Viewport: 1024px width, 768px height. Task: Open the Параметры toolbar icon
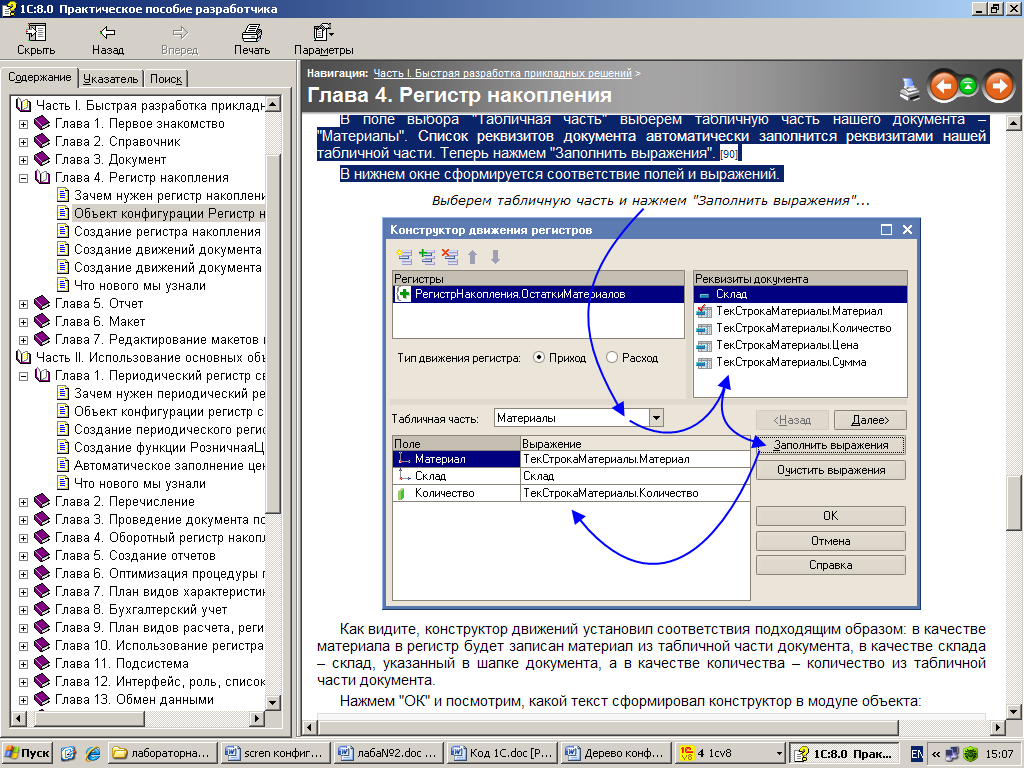point(323,40)
